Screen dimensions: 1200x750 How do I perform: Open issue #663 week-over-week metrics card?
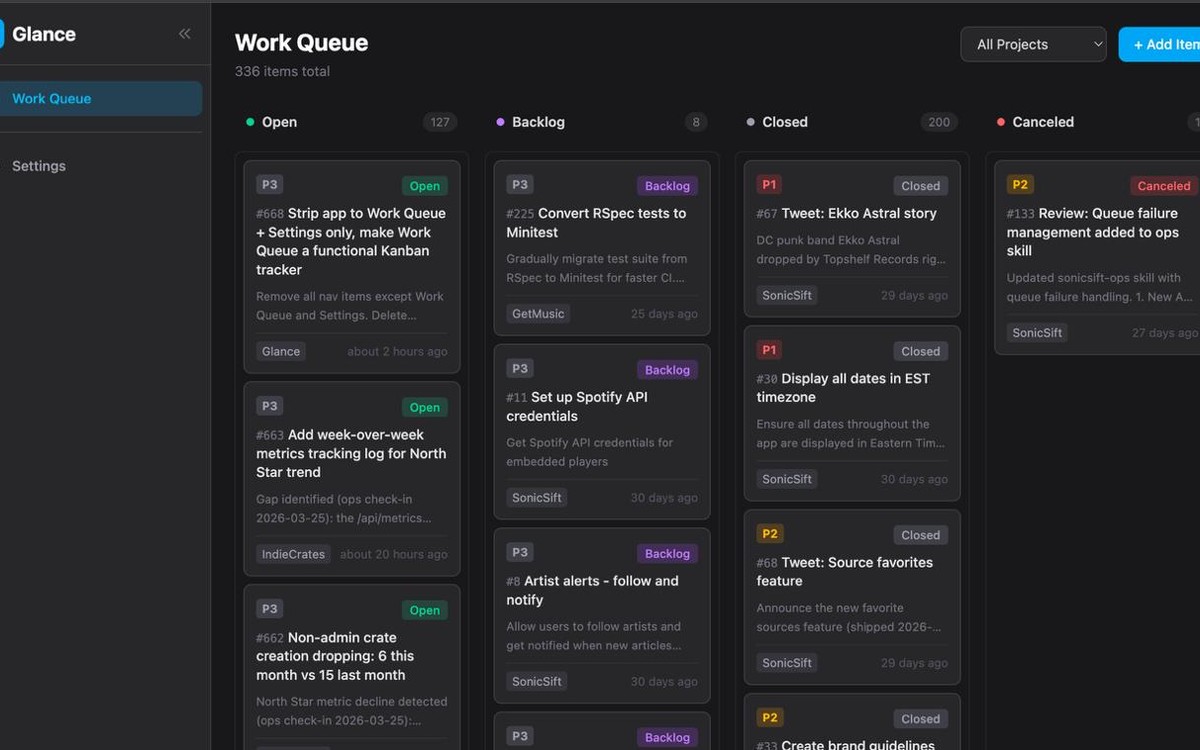(351, 453)
